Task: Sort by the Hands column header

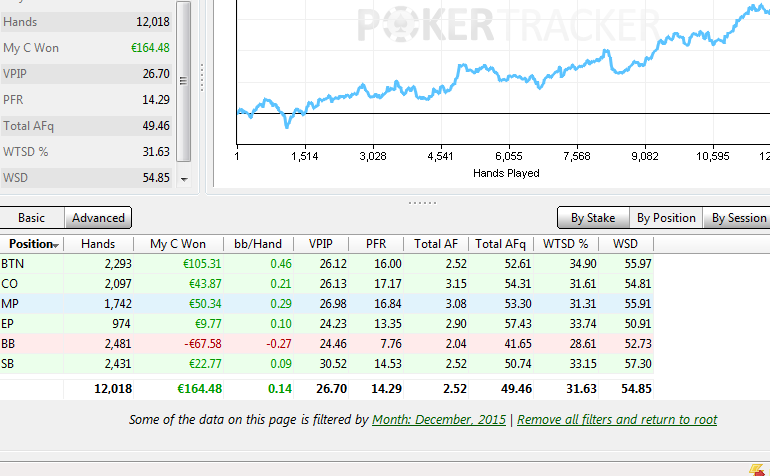Action: [x=98, y=244]
